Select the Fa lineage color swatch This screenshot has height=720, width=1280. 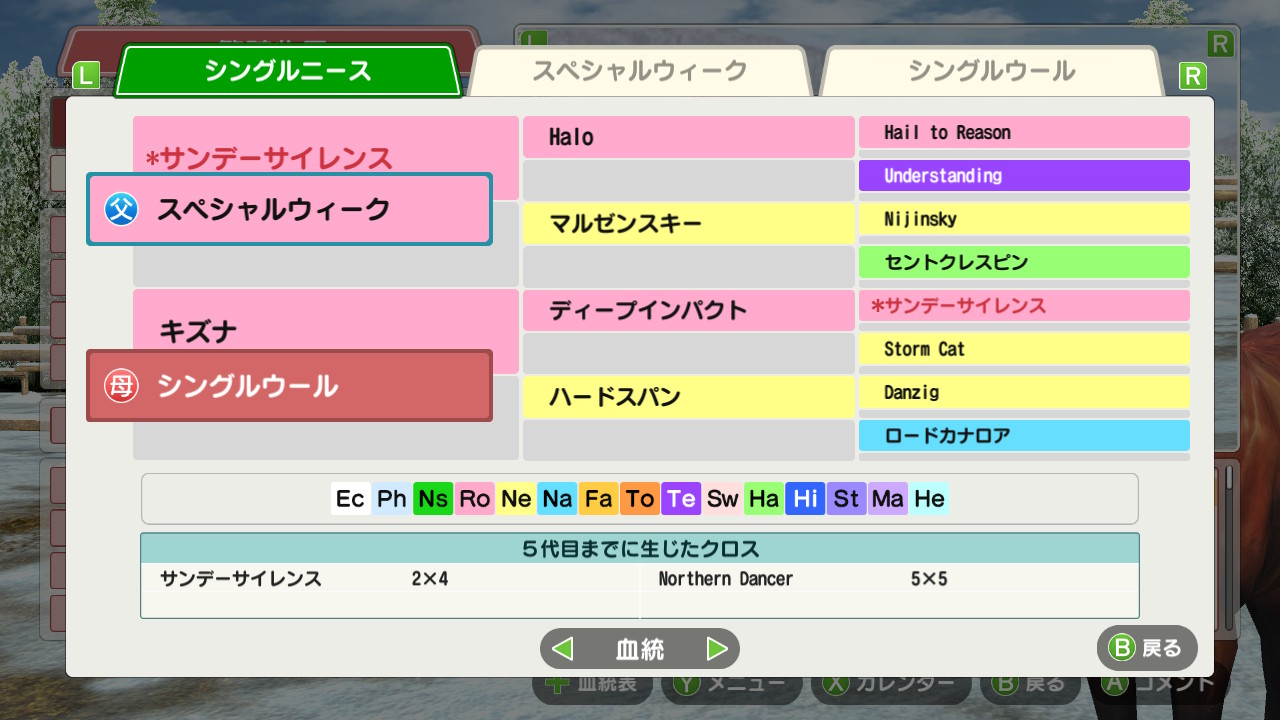[599, 499]
